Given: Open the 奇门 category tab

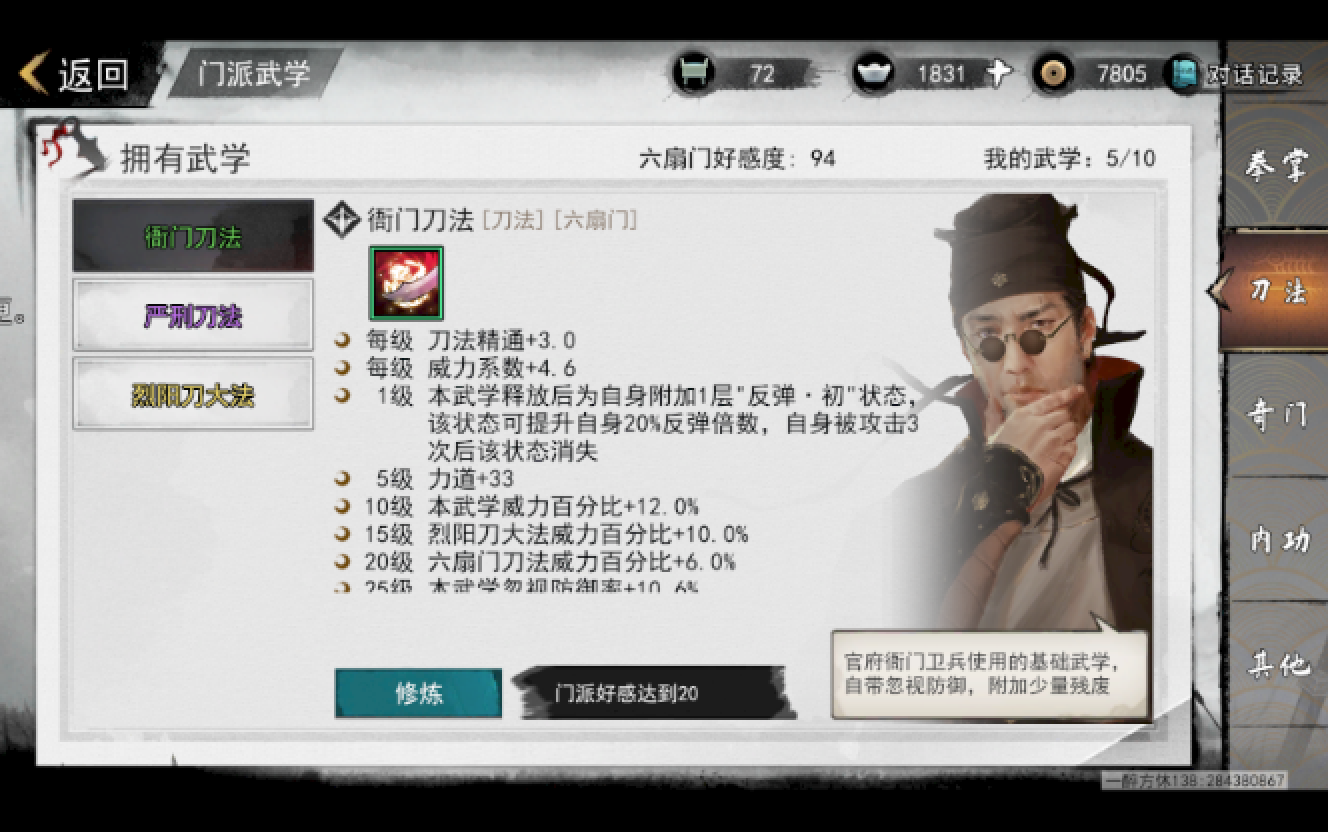Looking at the screenshot, I should pyautogui.click(x=1277, y=415).
